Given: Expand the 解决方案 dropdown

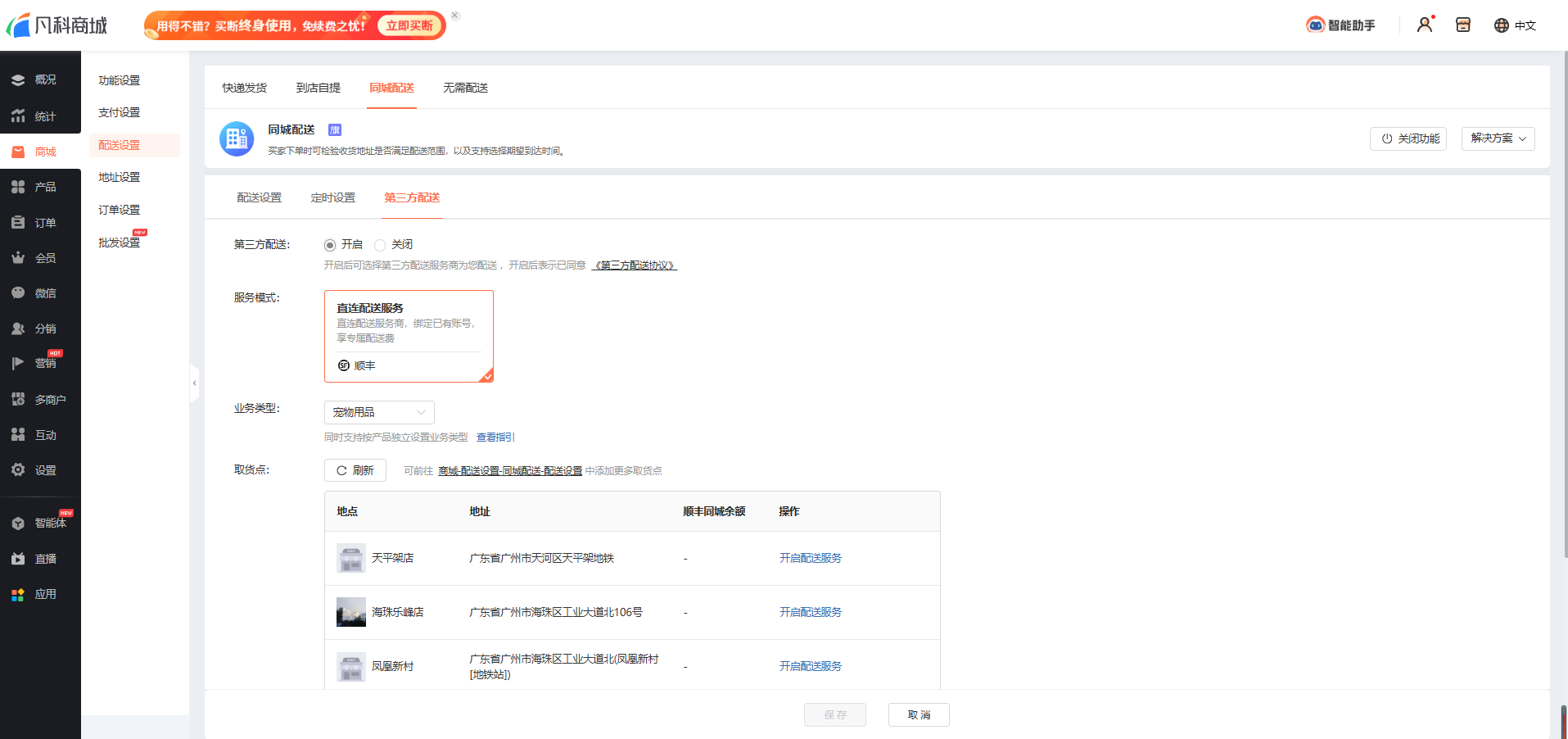Looking at the screenshot, I should (1498, 138).
